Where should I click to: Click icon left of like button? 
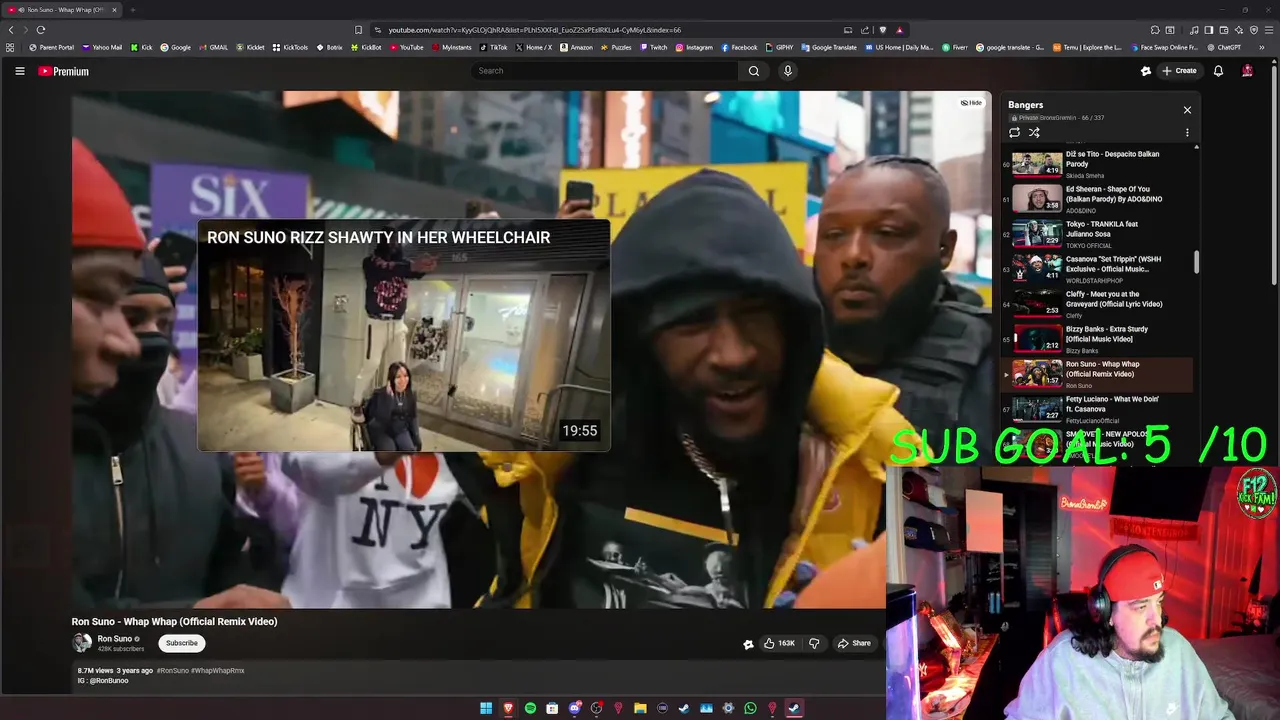pos(748,644)
